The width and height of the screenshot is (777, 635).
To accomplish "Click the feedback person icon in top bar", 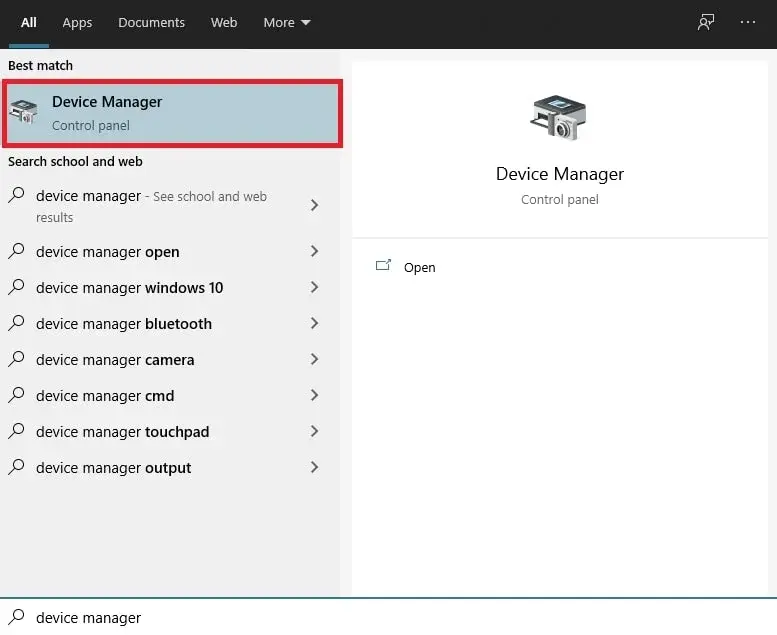I will [706, 22].
